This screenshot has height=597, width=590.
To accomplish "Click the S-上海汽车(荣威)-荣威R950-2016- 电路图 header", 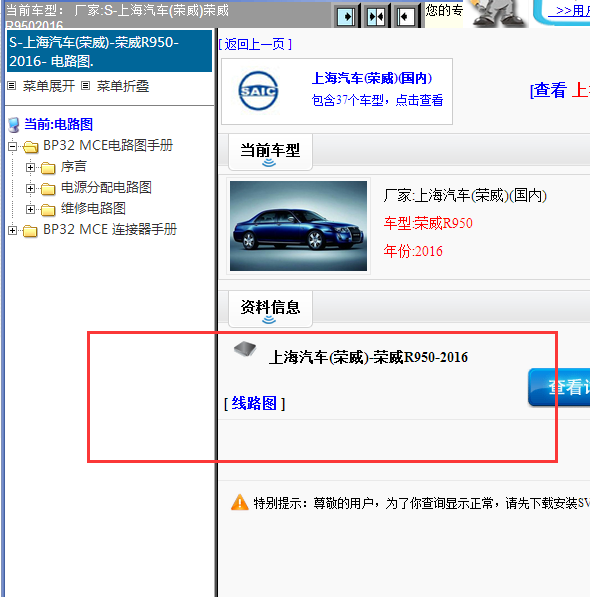I will pos(109,51).
